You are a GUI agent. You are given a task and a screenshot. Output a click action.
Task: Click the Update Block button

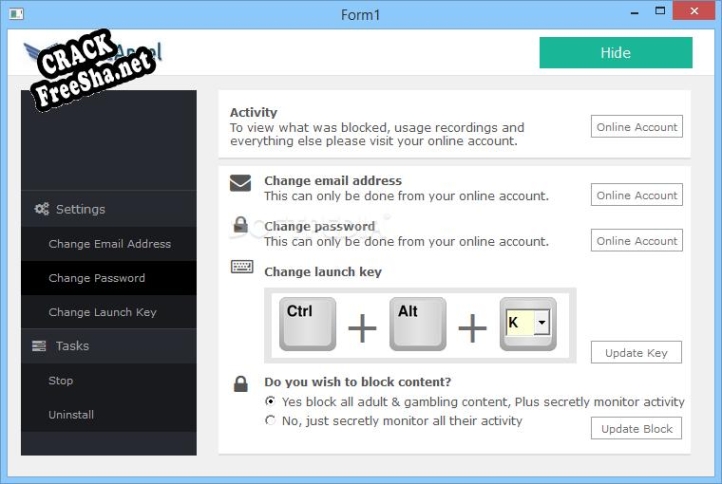tap(636, 429)
